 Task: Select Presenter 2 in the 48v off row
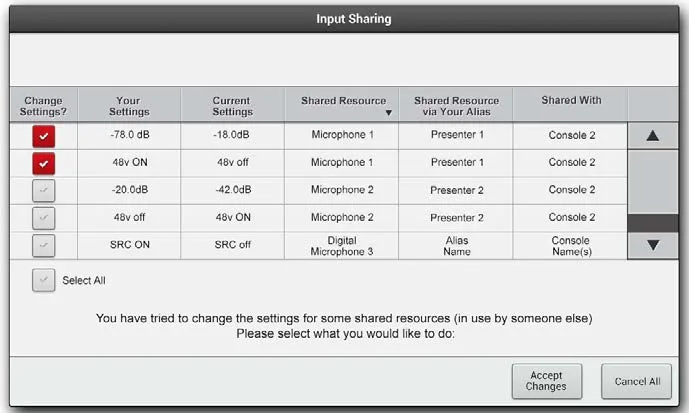tap(456, 217)
